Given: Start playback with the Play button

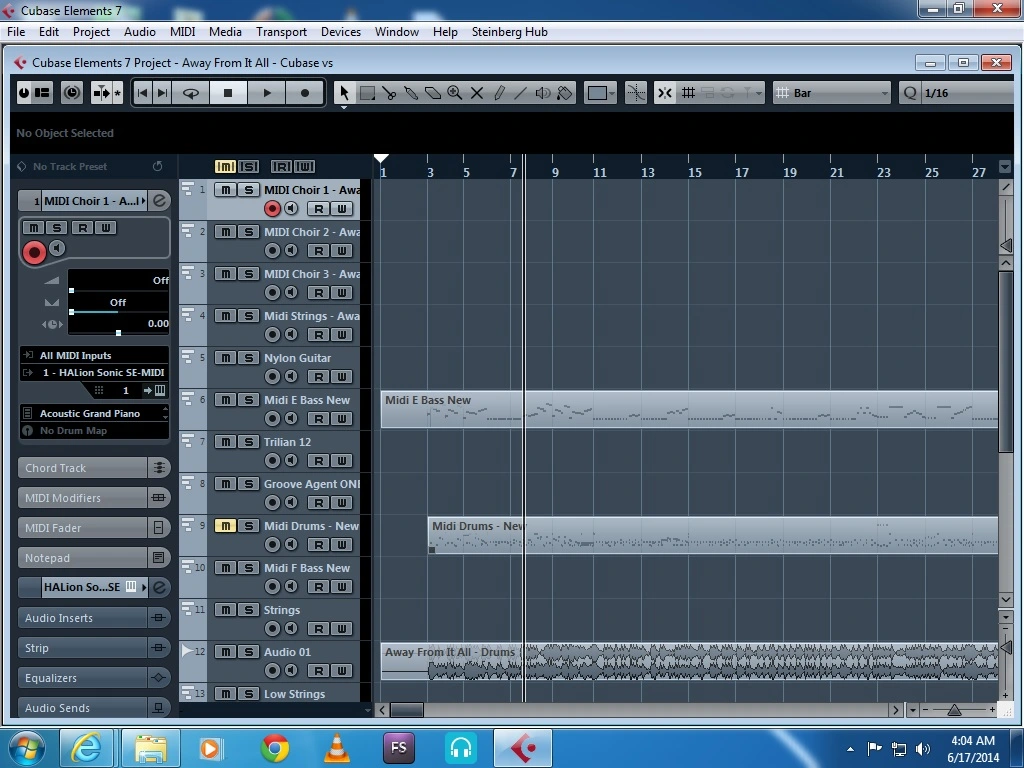Looking at the screenshot, I should click(266, 93).
